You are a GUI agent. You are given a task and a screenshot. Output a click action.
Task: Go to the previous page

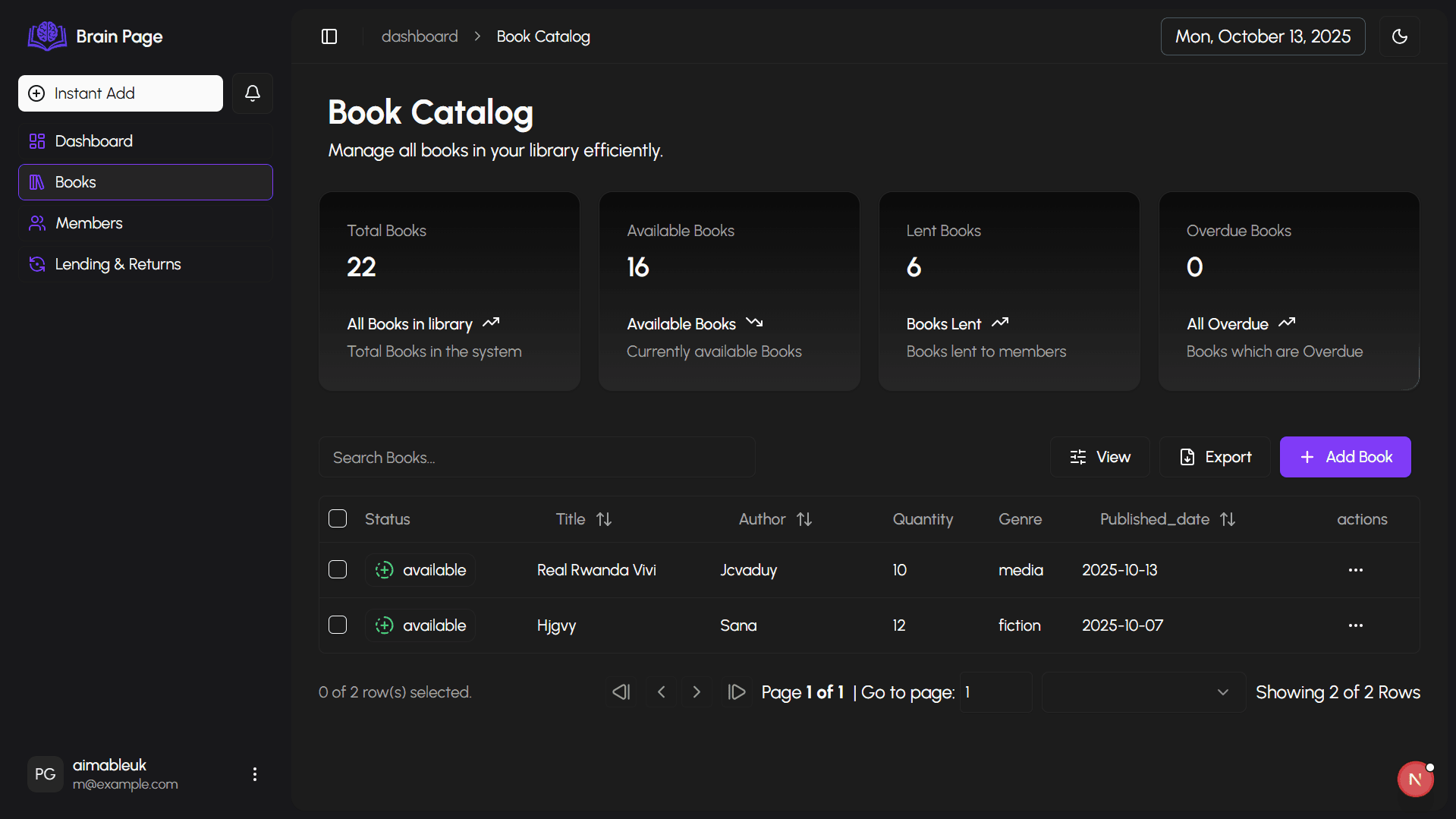[x=662, y=692]
